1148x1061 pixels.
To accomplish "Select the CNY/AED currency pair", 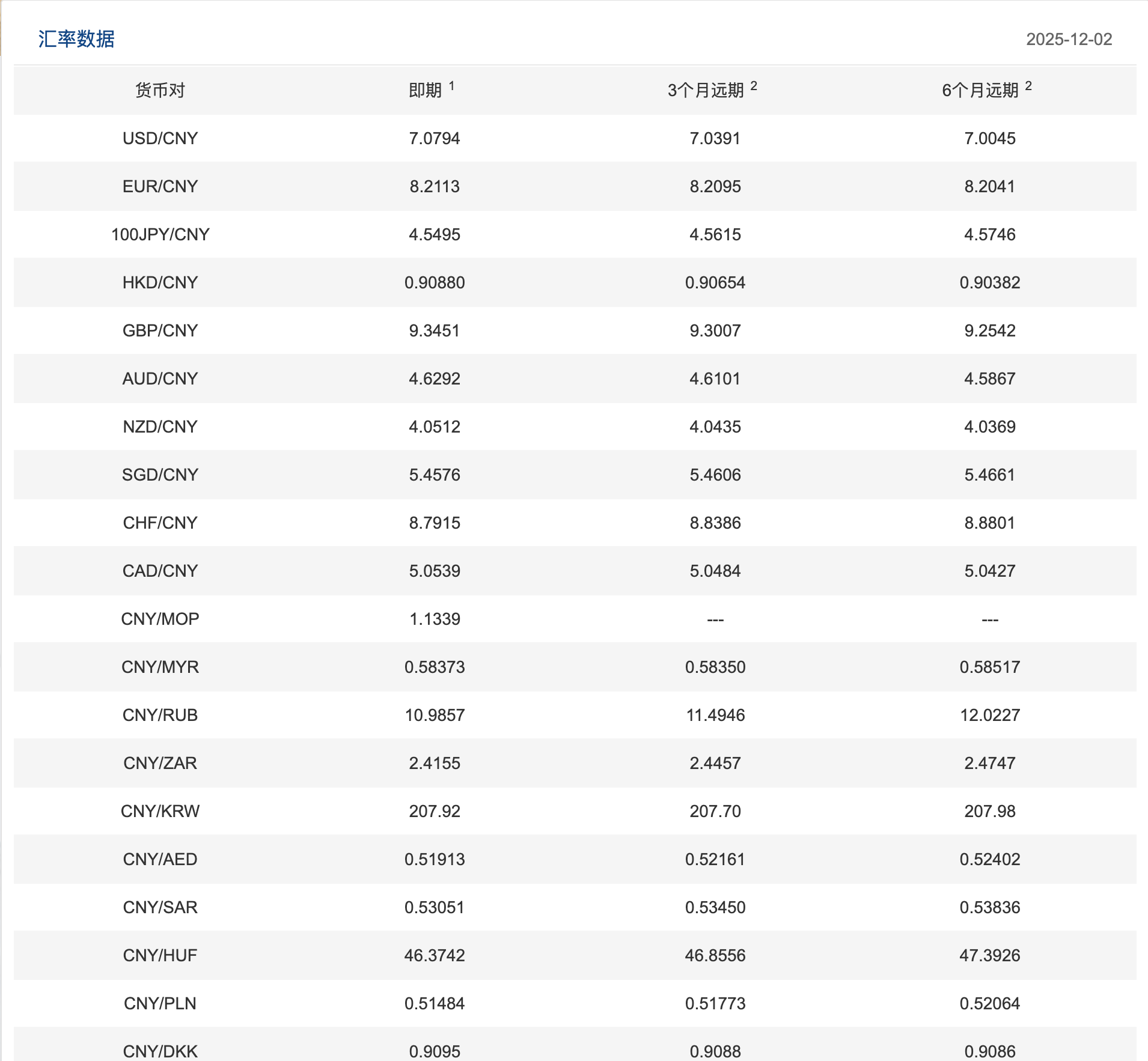I will coord(160,859).
